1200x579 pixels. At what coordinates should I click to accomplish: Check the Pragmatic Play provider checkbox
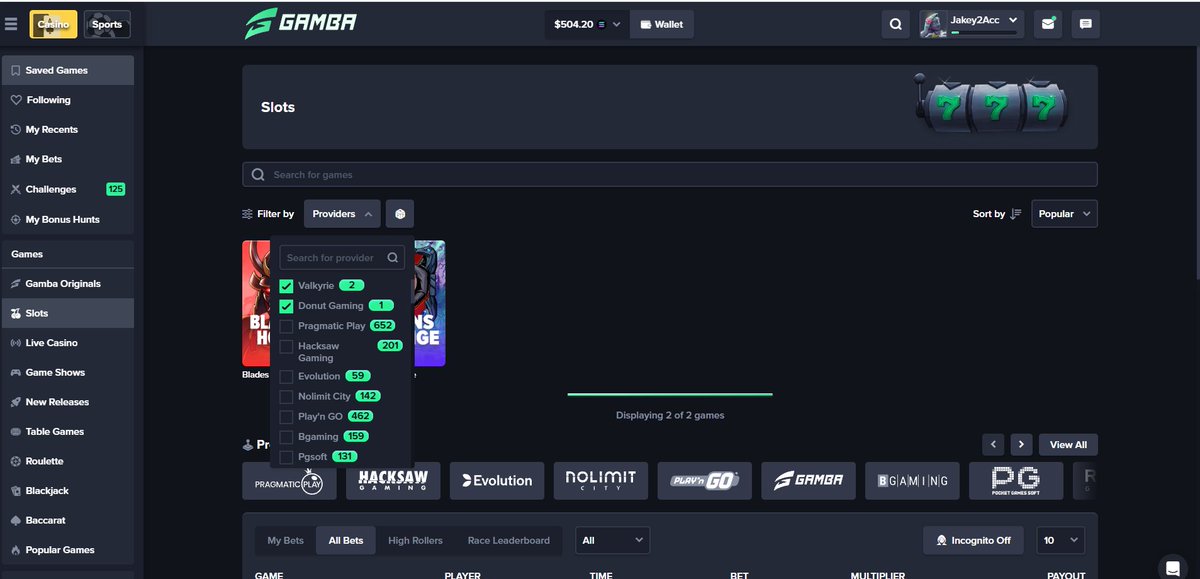[287, 326]
